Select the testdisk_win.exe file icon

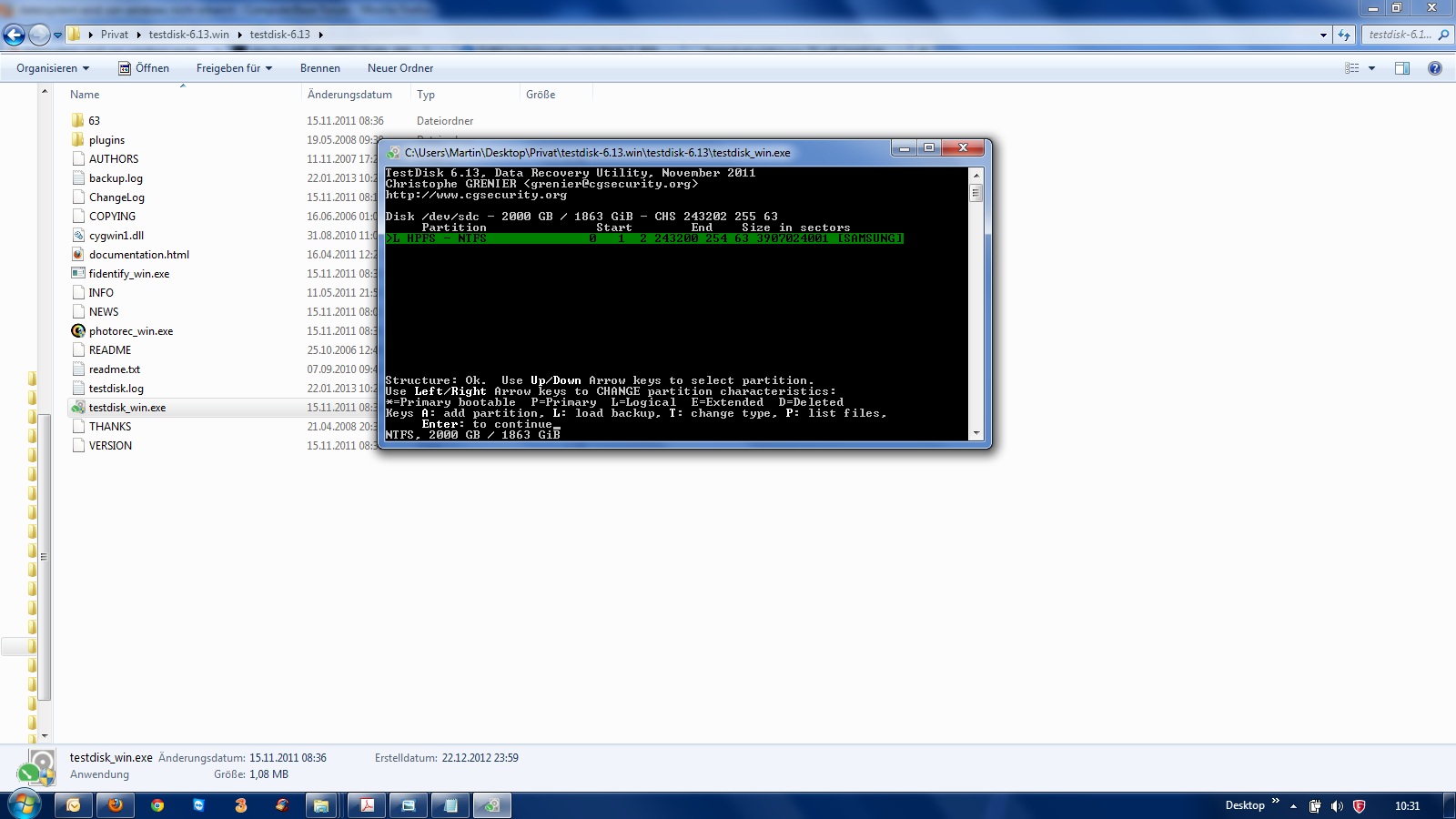click(x=78, y=408)
